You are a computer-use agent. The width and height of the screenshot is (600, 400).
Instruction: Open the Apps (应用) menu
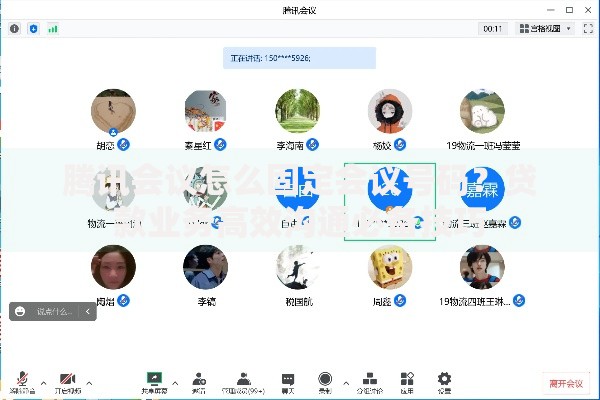407,383
